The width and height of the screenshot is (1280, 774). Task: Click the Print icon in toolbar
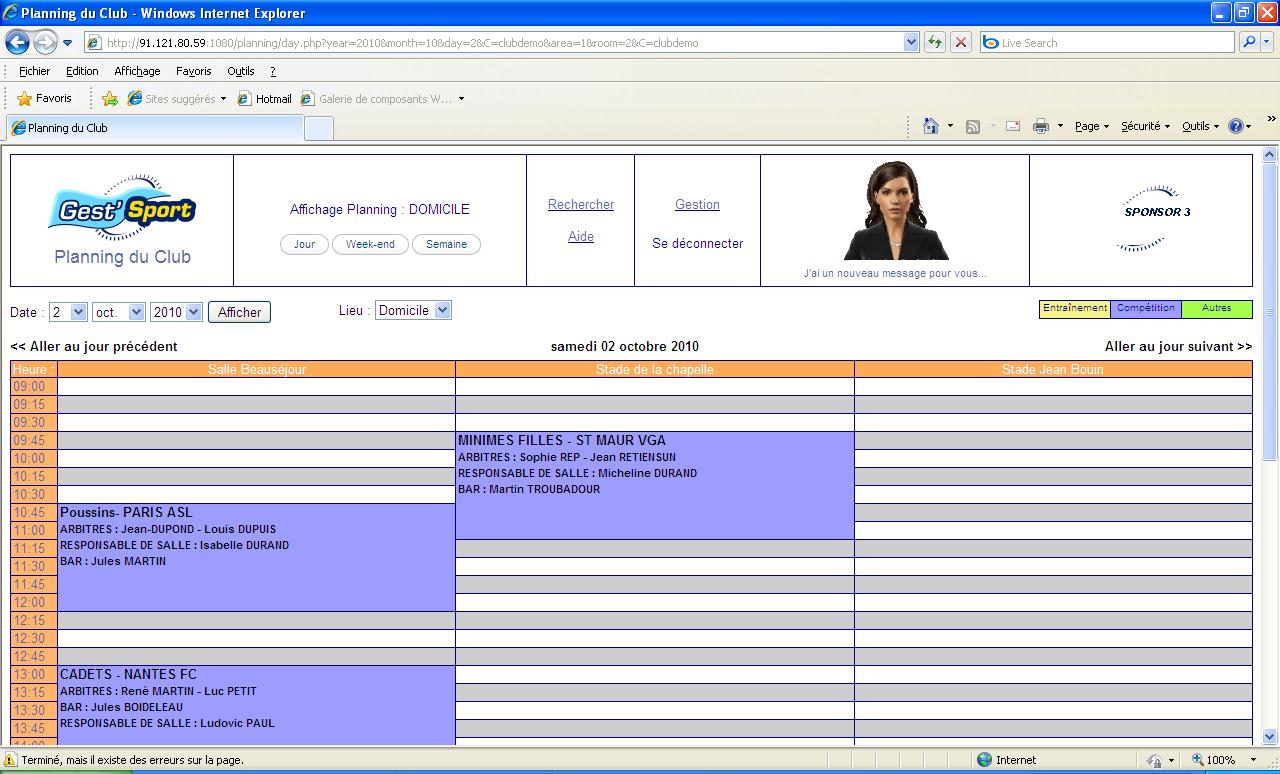click(1040, 126)
